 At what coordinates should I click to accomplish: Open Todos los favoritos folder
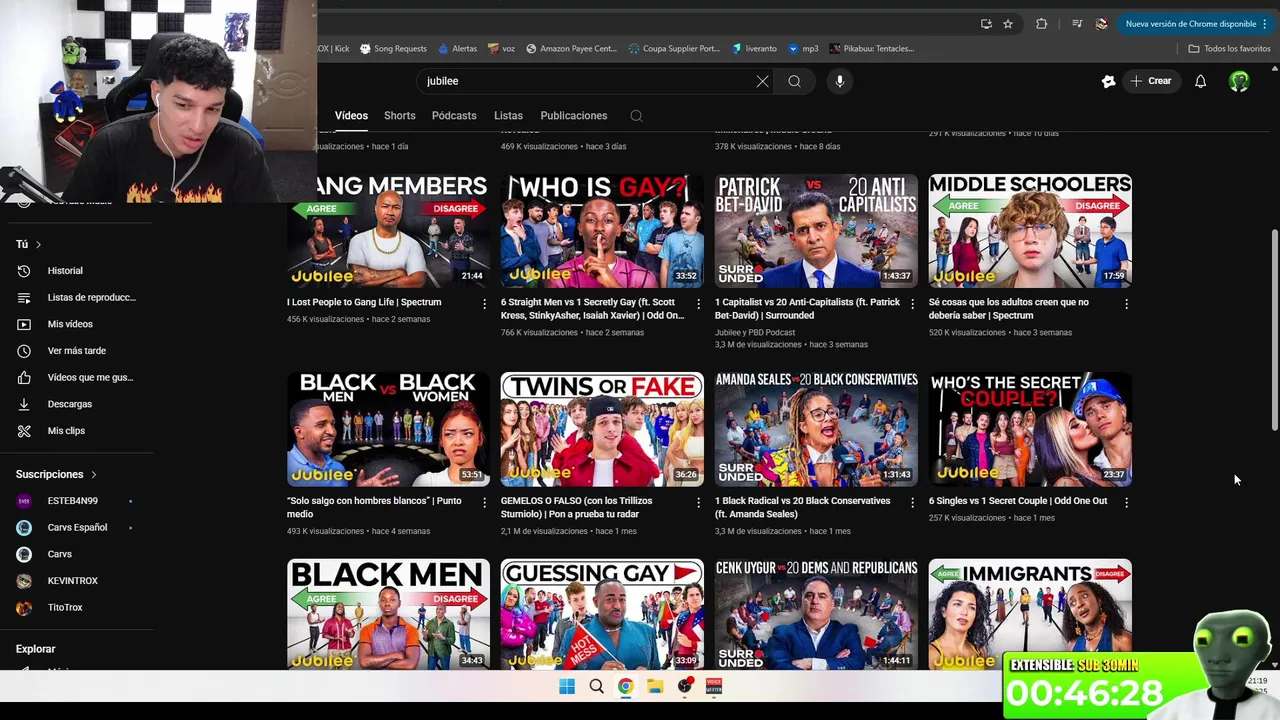click(x=1229, y=49)
